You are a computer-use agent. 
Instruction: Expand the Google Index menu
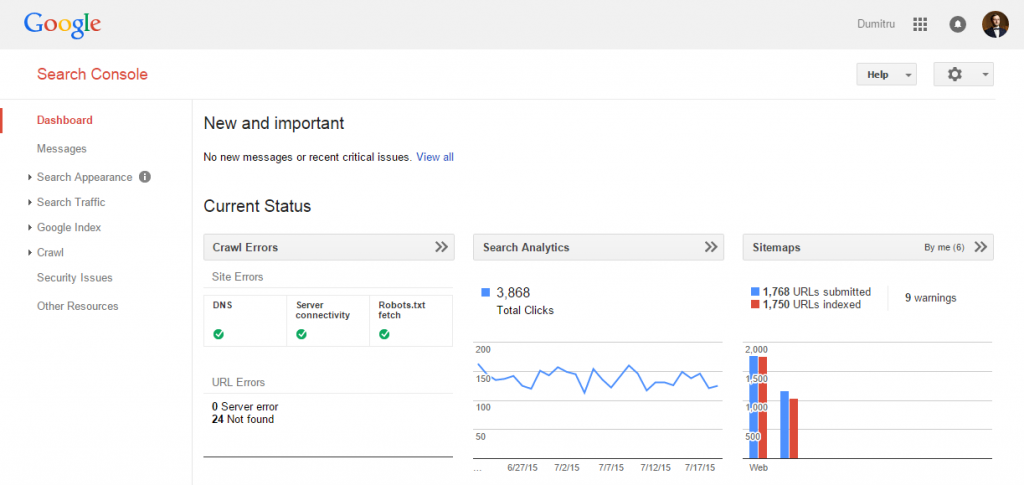coord(68,227)
